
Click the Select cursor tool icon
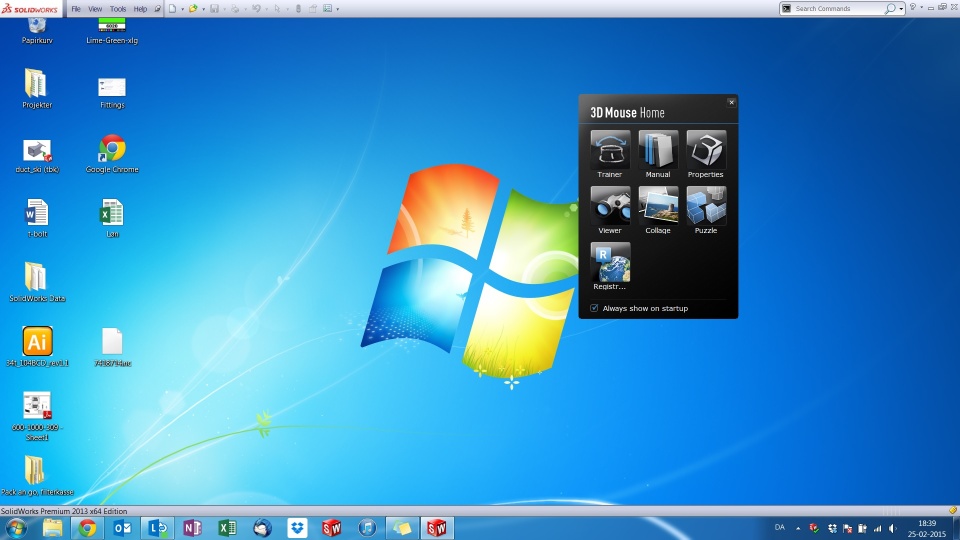click(277, 9)
